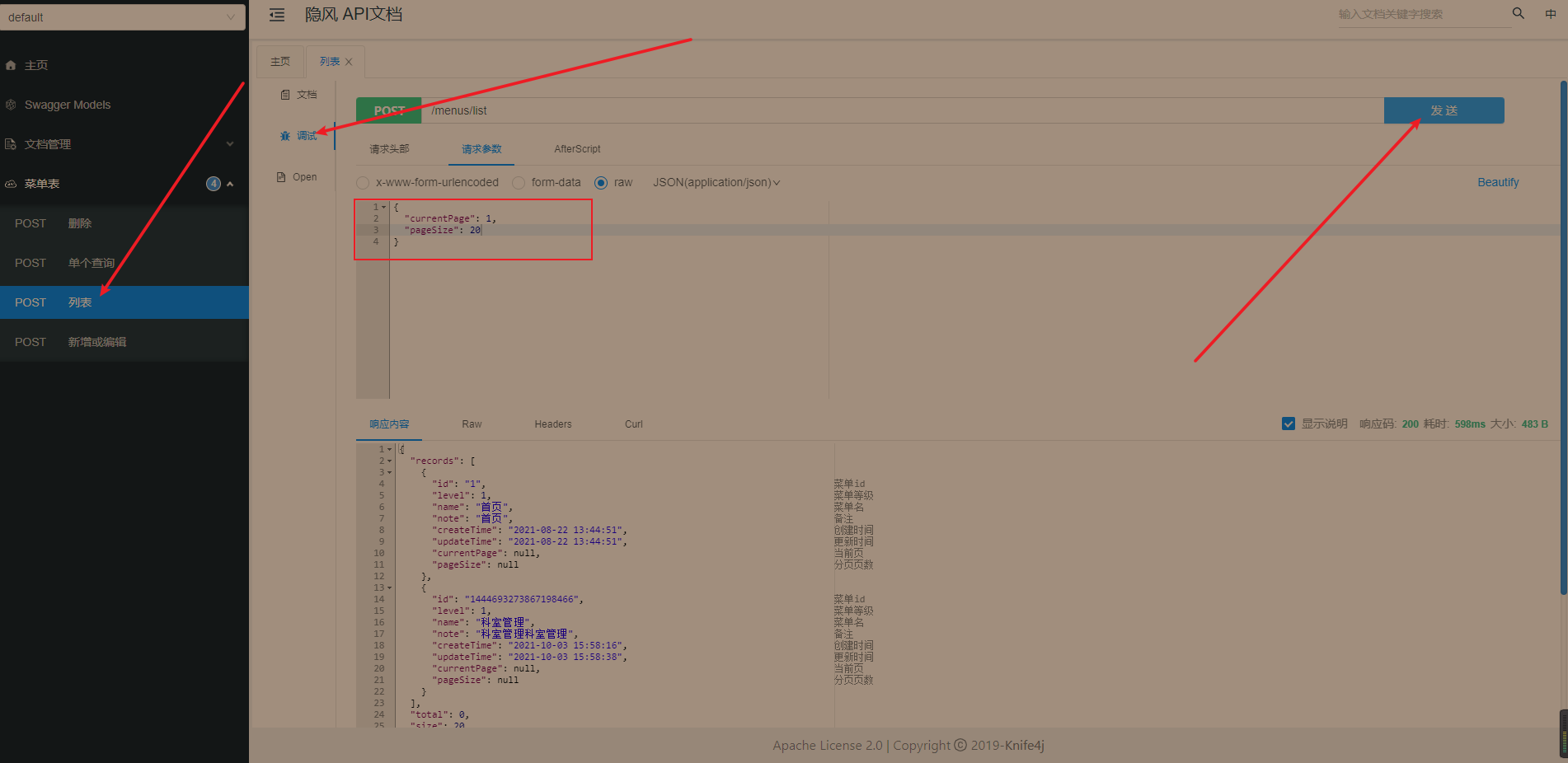Click the "pageSize": 20 request line
The width and height of the screenshot is (1568, 763).
pos(443,230)
